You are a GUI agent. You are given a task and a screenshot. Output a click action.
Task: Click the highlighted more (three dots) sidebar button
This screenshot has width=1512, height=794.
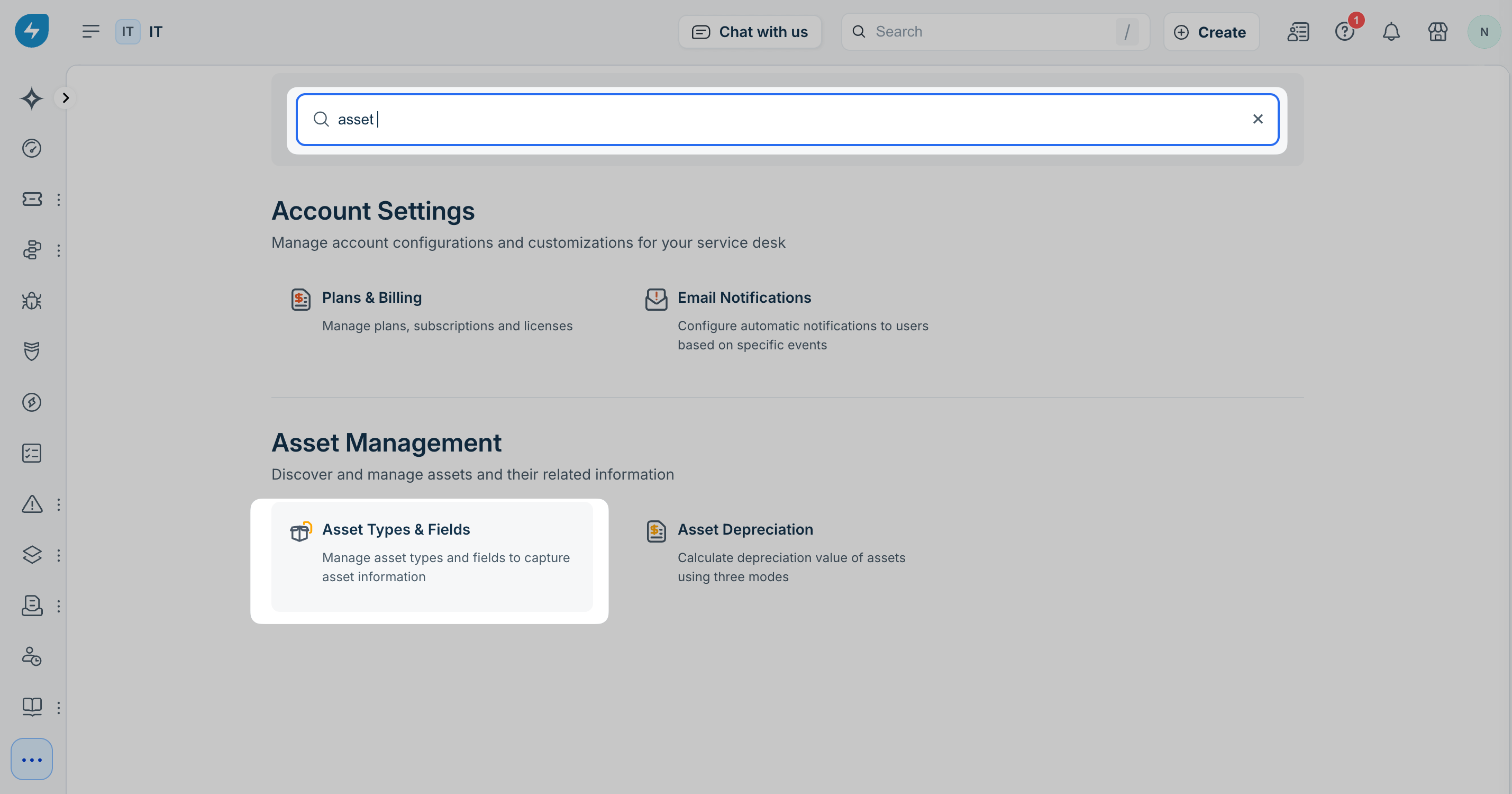coord(32,760)
